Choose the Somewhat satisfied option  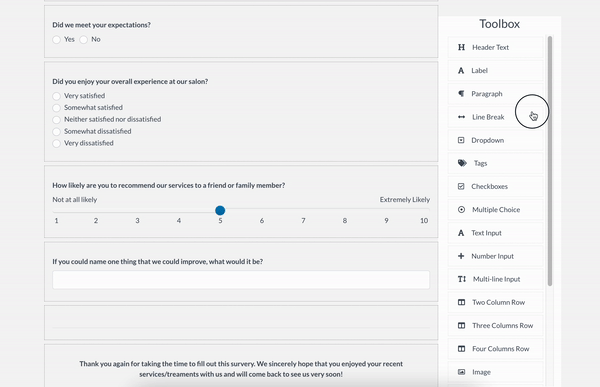pos(57,108)
